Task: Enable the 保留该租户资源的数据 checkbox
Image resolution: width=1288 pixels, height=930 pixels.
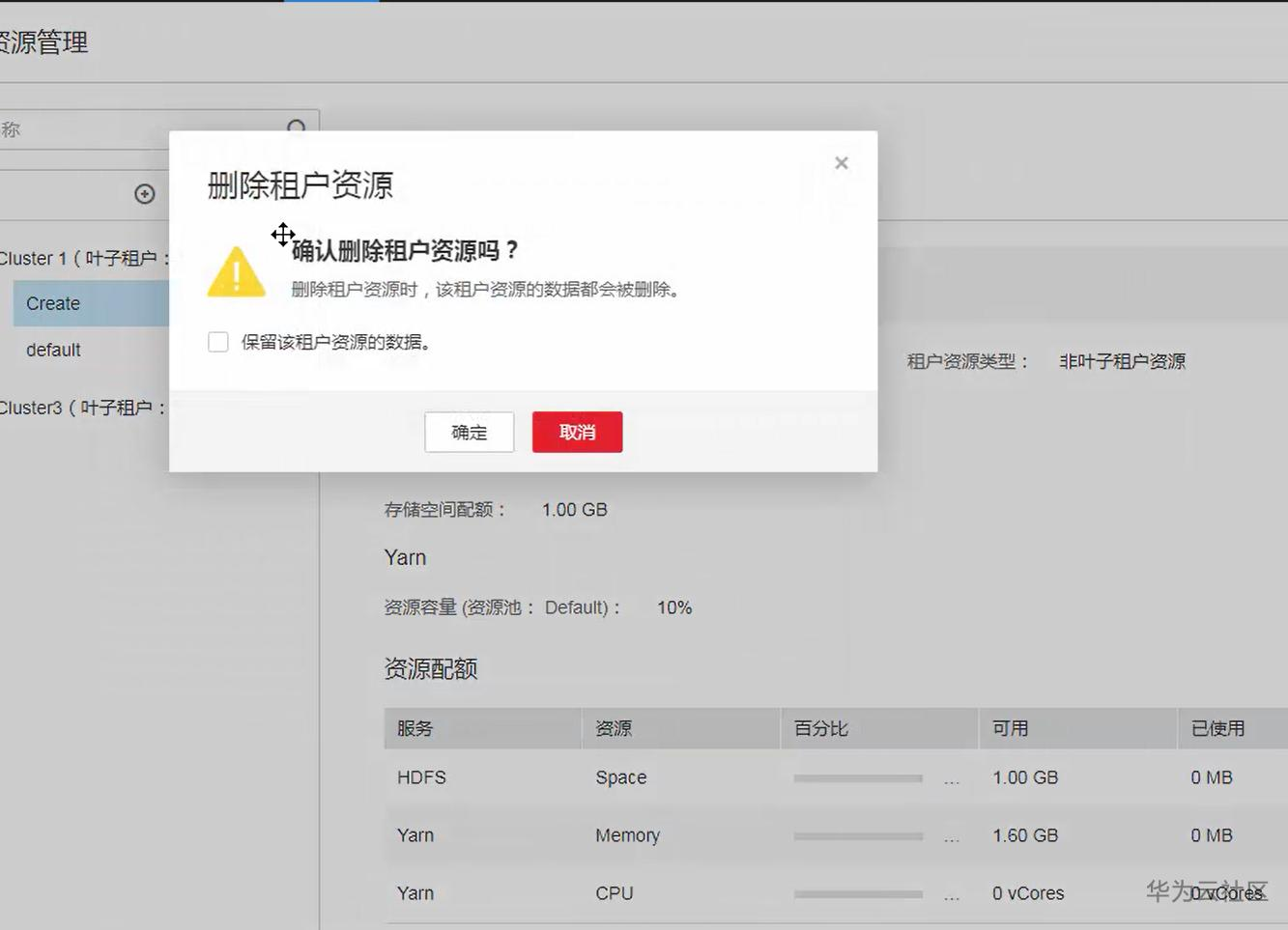Action: [216, 341]
